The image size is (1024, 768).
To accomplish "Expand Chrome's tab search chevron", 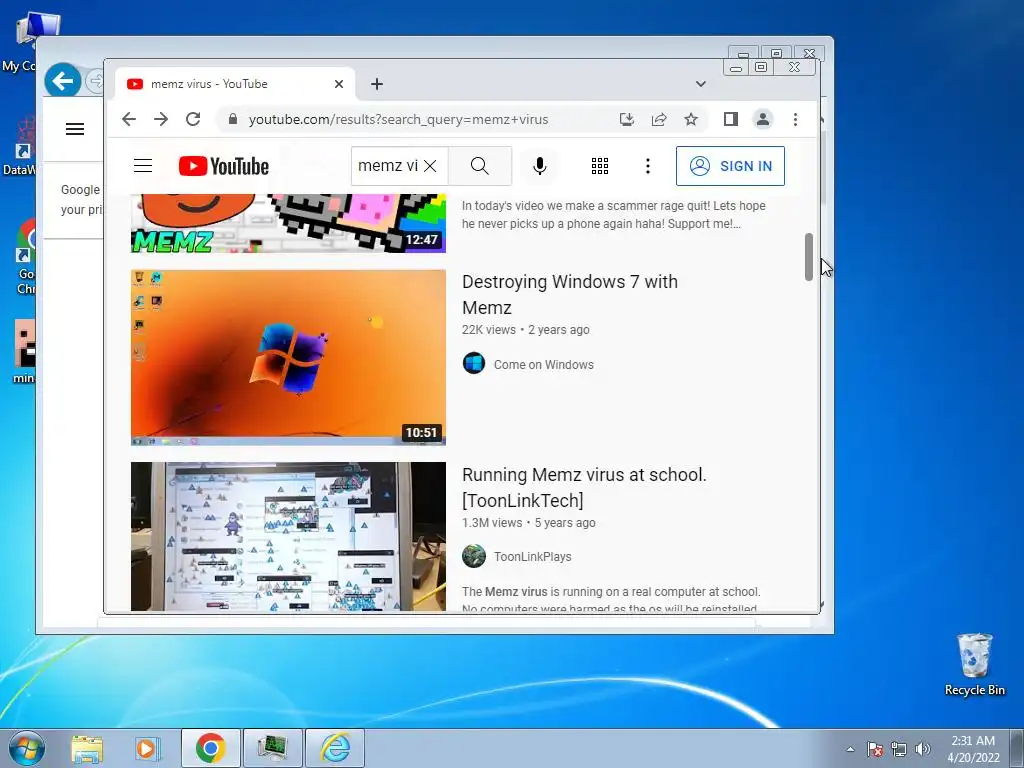I will pos(701,84).
